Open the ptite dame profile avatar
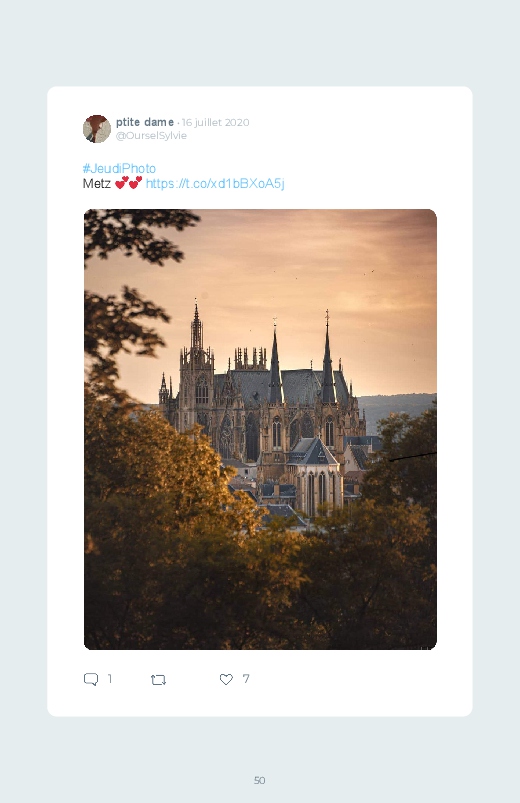 (x=97, y=129)
